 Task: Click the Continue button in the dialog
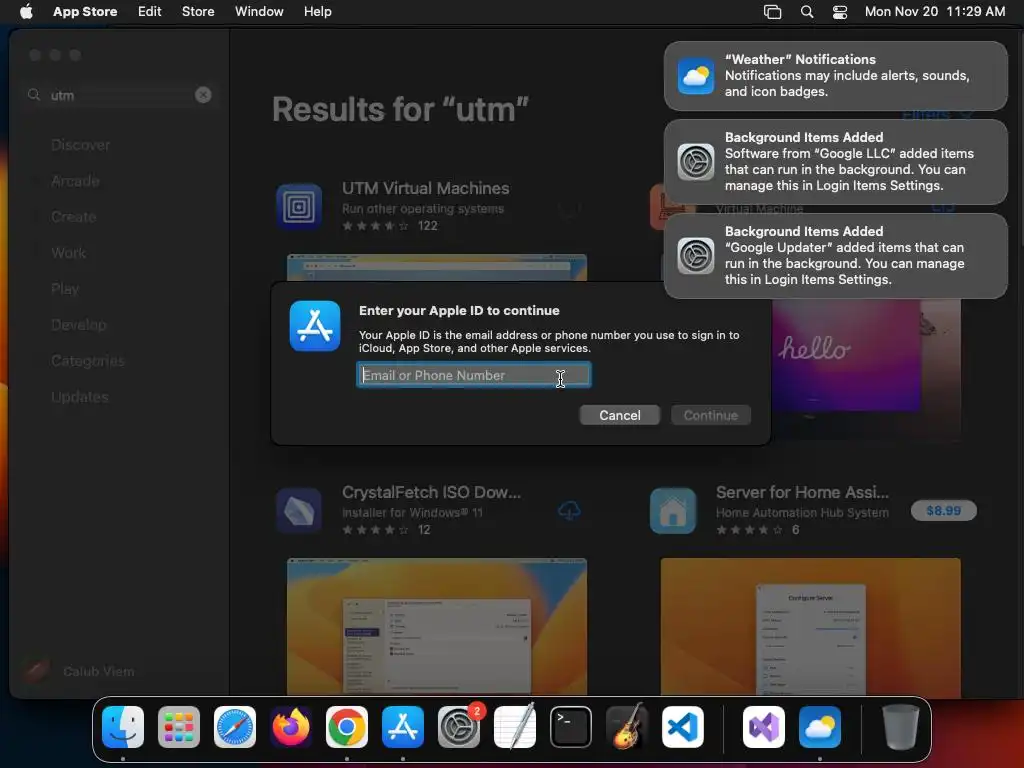(x=711, y=415)
